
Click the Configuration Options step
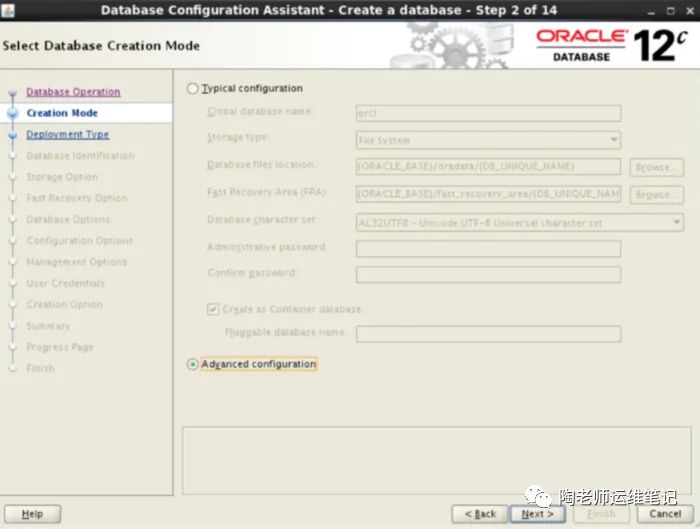79,241
